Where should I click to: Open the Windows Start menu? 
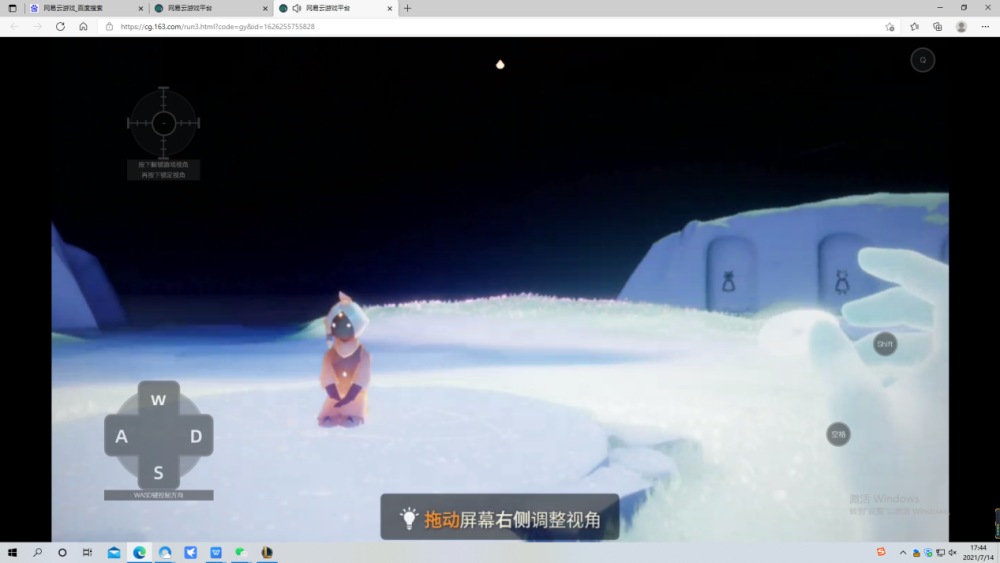pos(12,552)
